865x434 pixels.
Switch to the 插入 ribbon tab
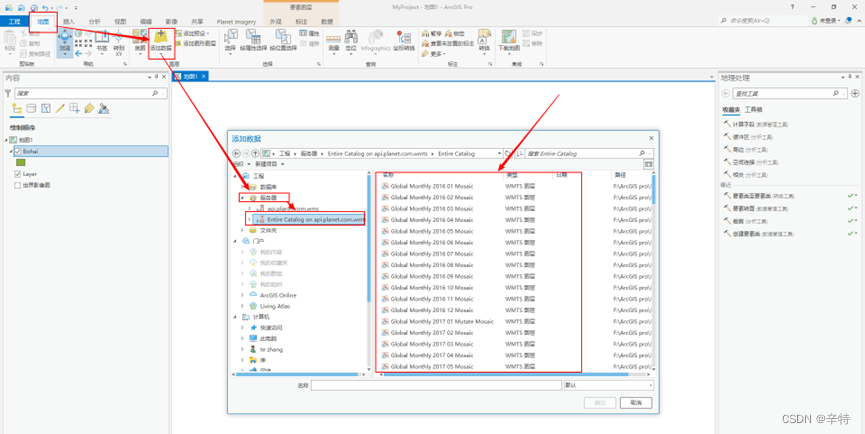coord(69,22)
